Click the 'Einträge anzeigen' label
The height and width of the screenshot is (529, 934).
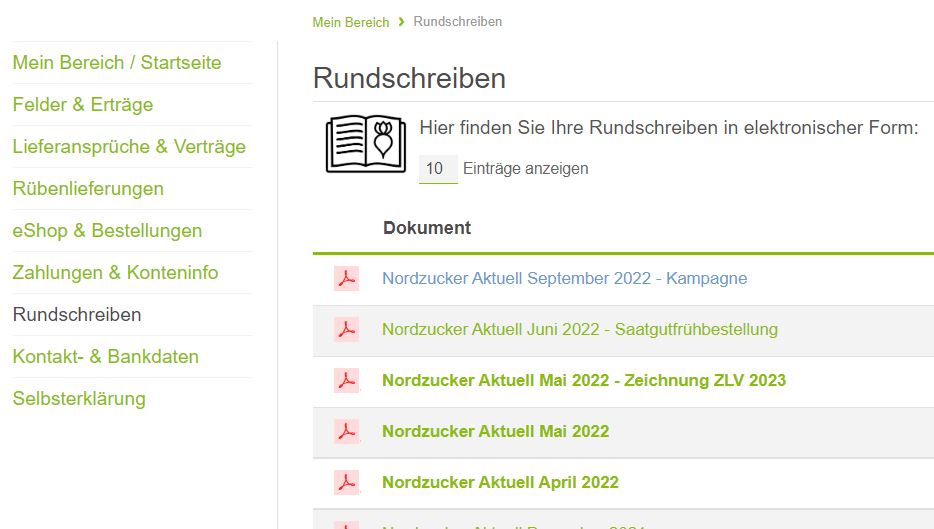pyautogui.click(x=525, y=169)
